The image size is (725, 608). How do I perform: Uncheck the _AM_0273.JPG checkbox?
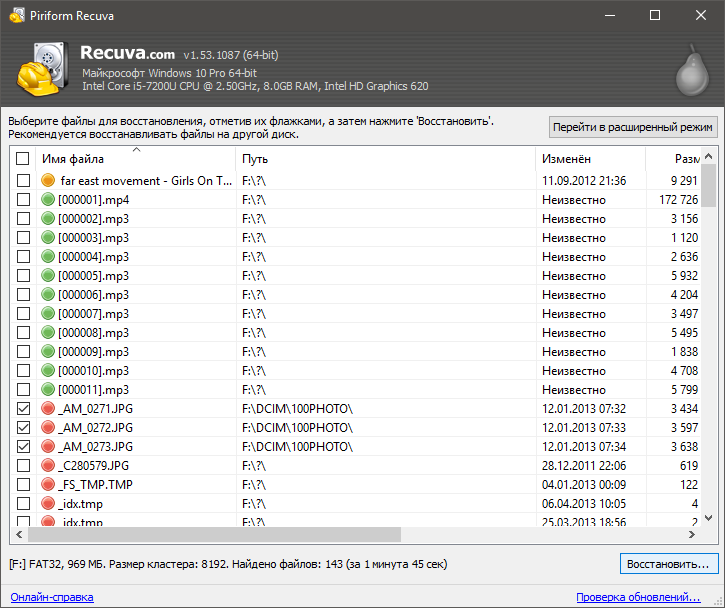tap(23, 446)
